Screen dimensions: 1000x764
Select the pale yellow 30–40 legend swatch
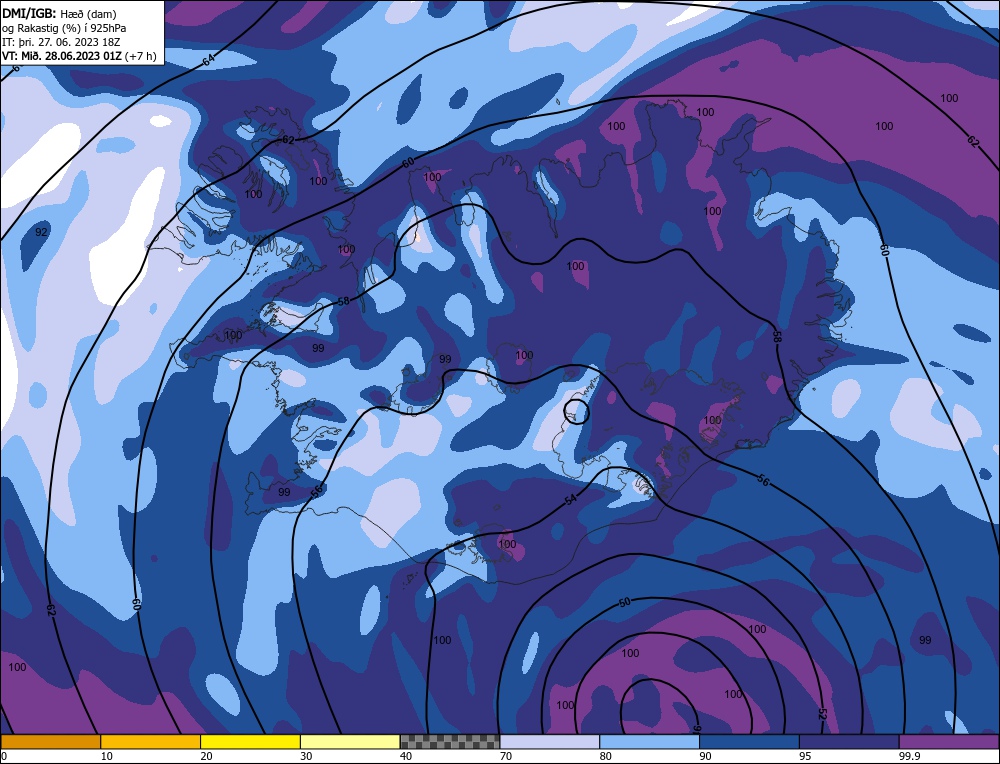pyautogui.click(x=350, y=741)
